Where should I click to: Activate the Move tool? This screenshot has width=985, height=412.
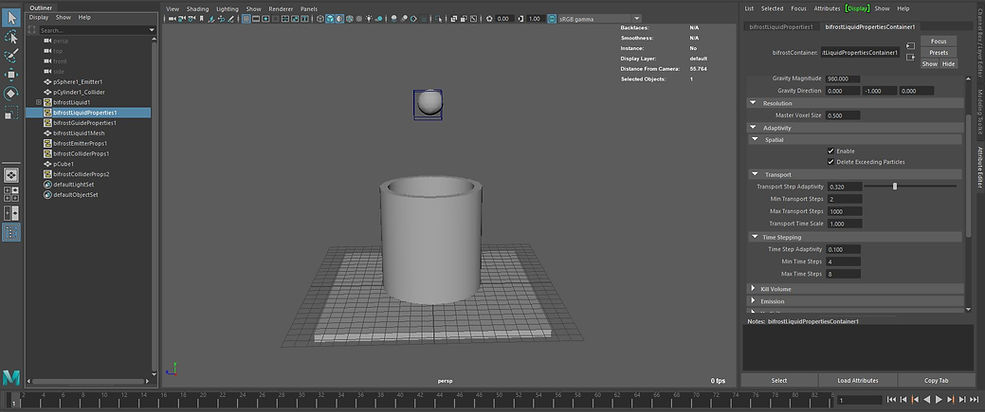click(11, 75)
